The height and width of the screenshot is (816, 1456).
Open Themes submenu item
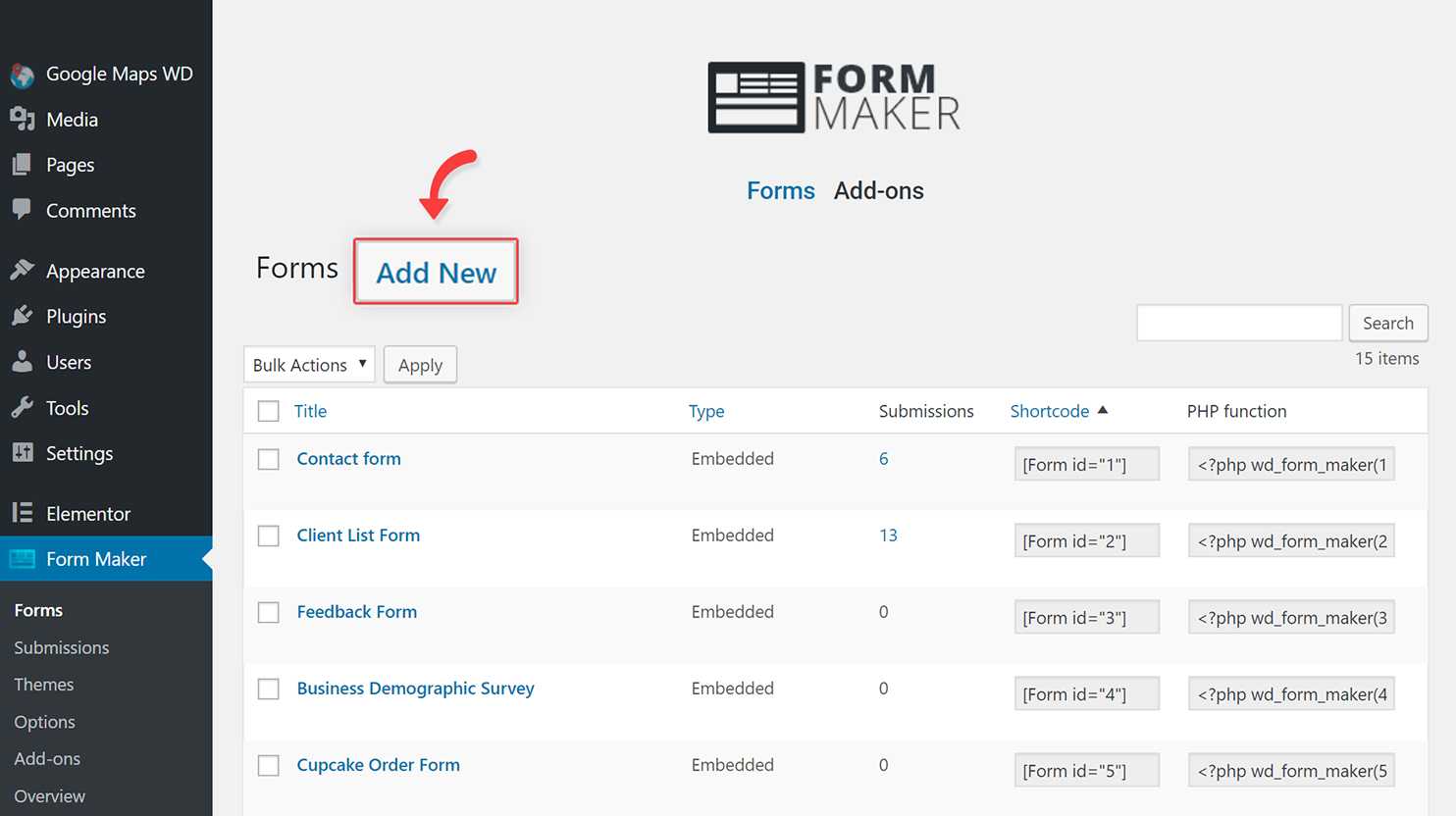(44, 685)
